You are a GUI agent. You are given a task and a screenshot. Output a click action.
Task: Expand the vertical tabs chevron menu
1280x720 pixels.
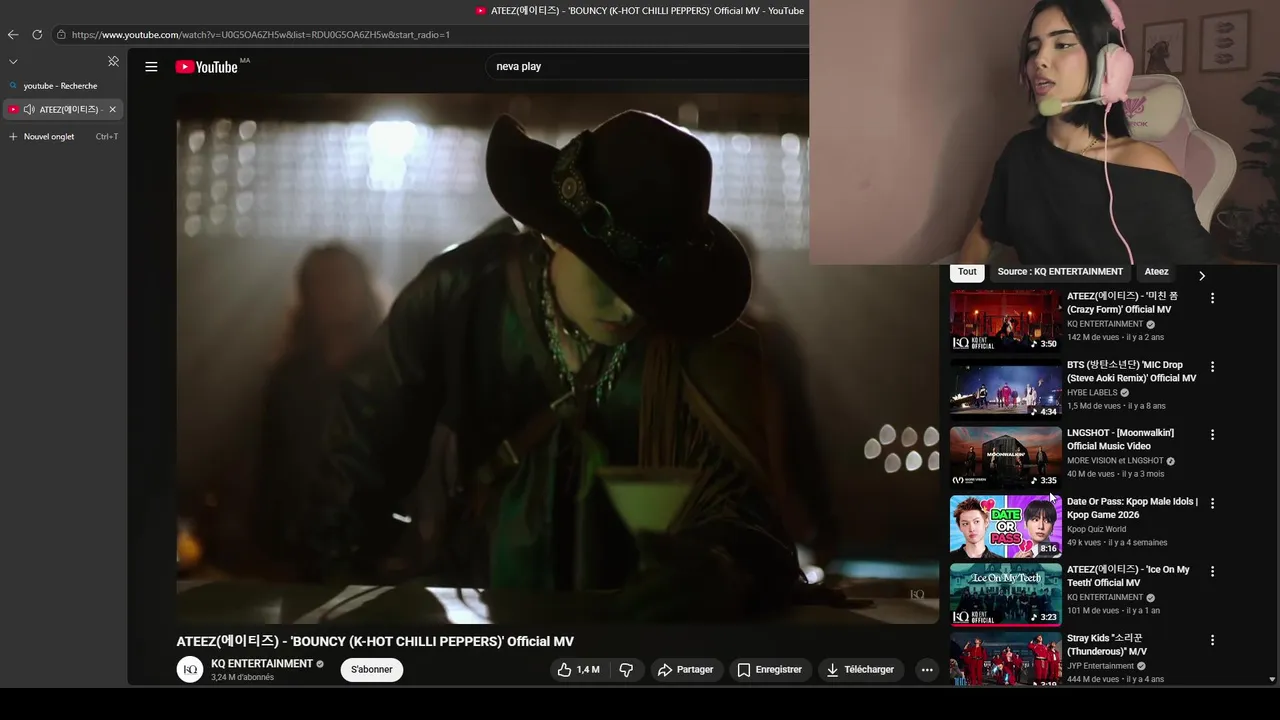click(x=13, y=62)
